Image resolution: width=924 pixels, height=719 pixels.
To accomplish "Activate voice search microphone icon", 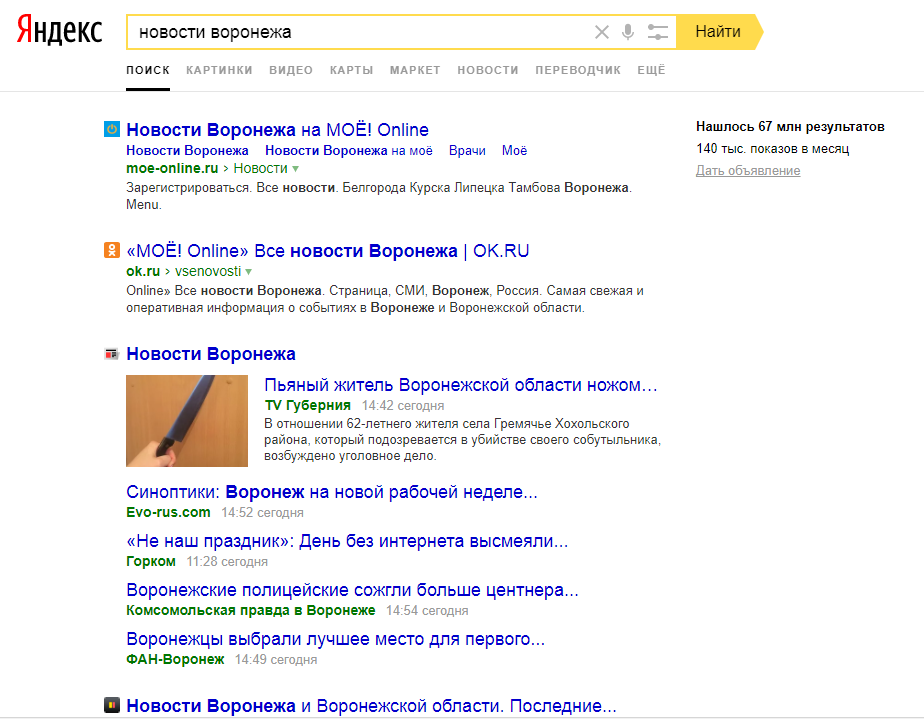I will click(x=628, y=32).
